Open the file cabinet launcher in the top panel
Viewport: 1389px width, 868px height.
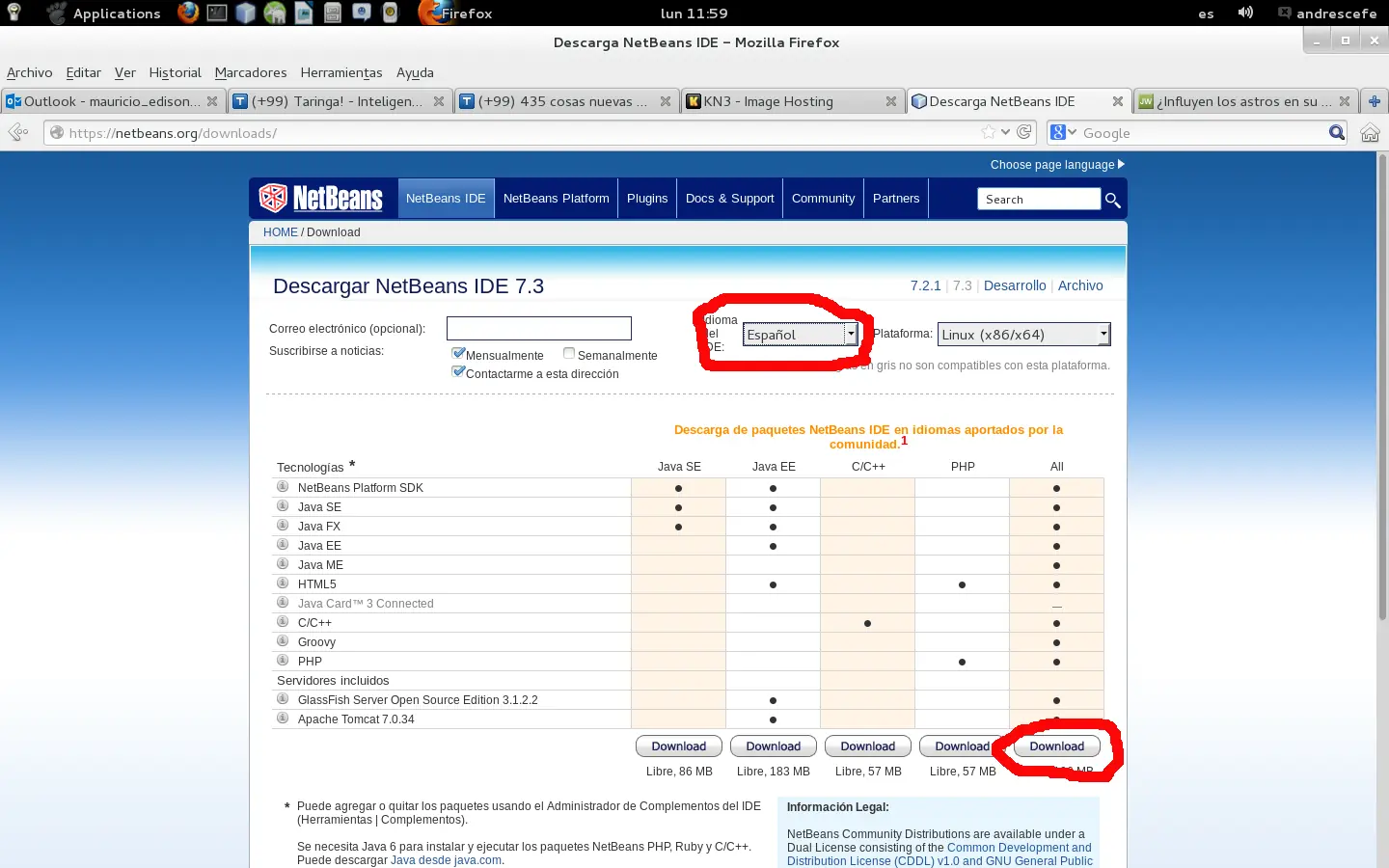pyautogui.click(x=333, y=13)
